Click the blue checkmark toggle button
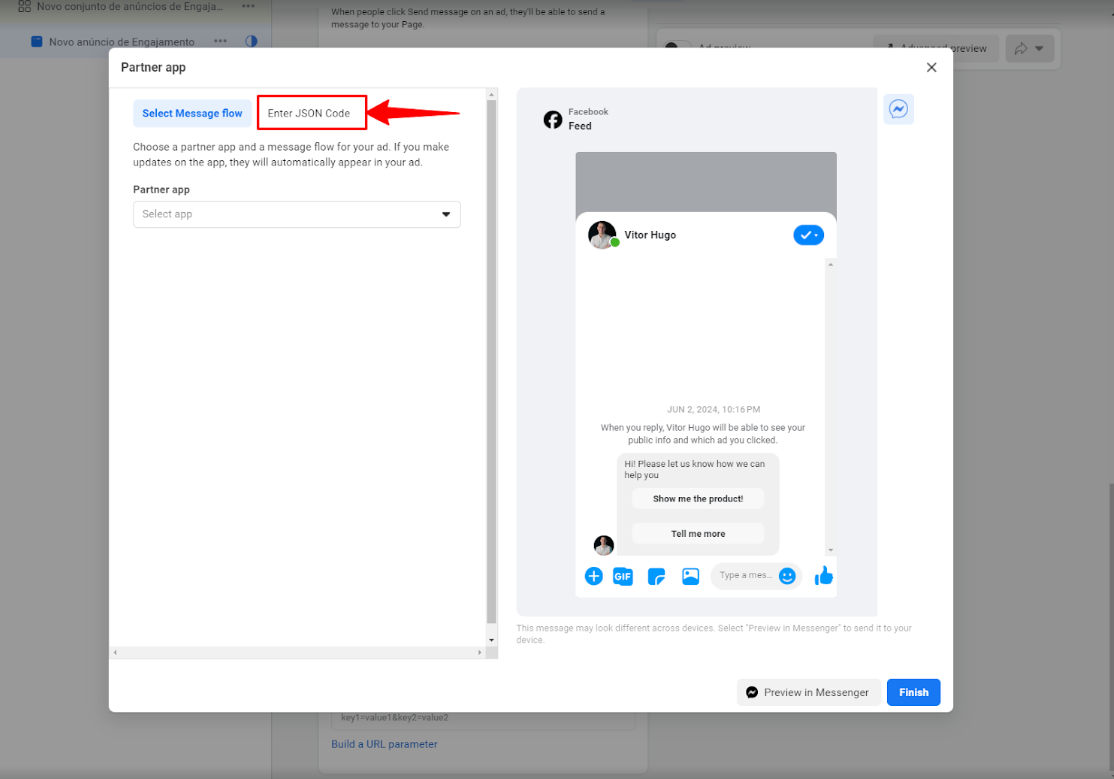Image resolution: width=1114 pixels, height=779 pixels. pos(808,235)
